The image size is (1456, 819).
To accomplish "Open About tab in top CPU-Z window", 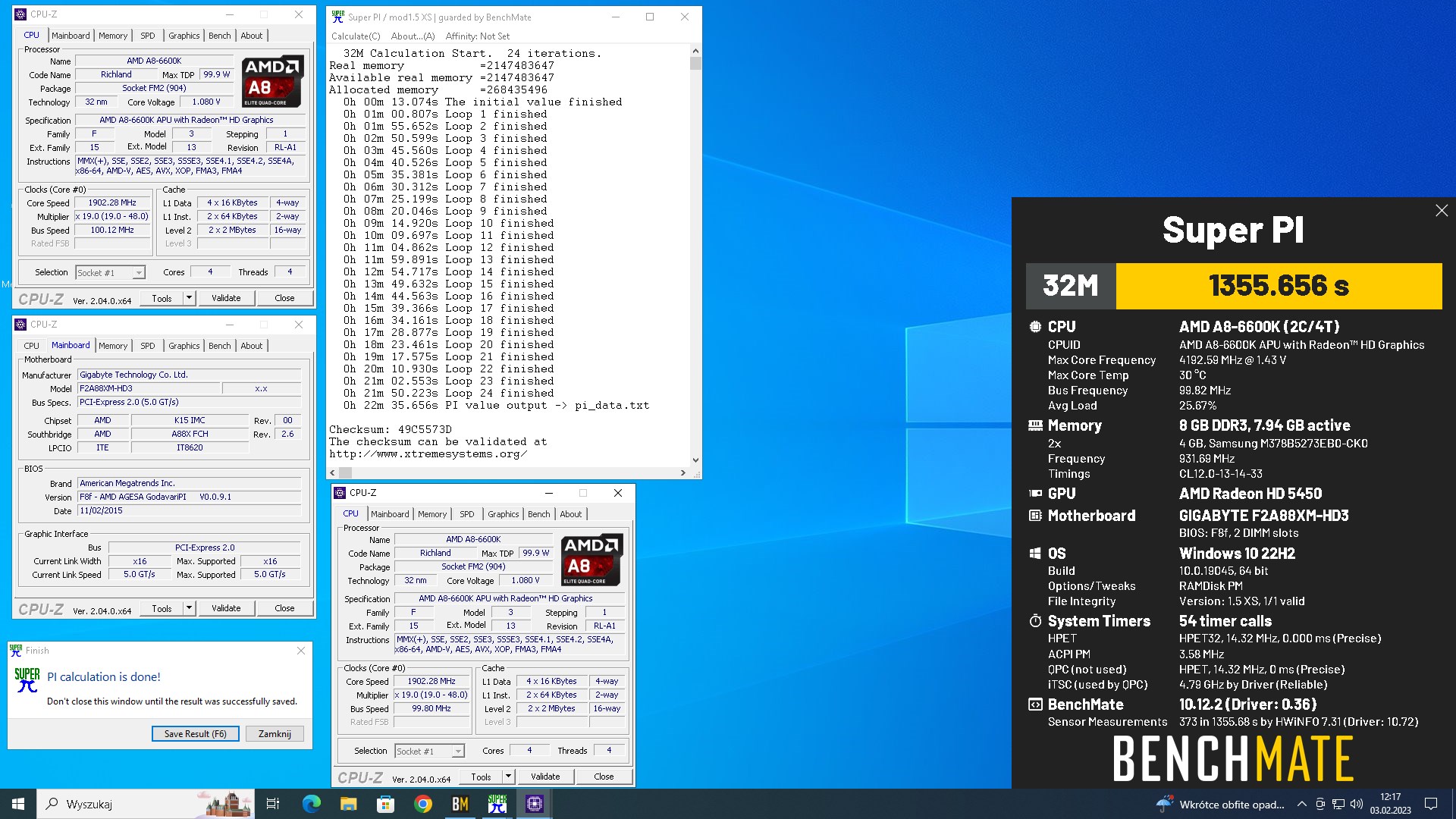I will coord(252,36).
